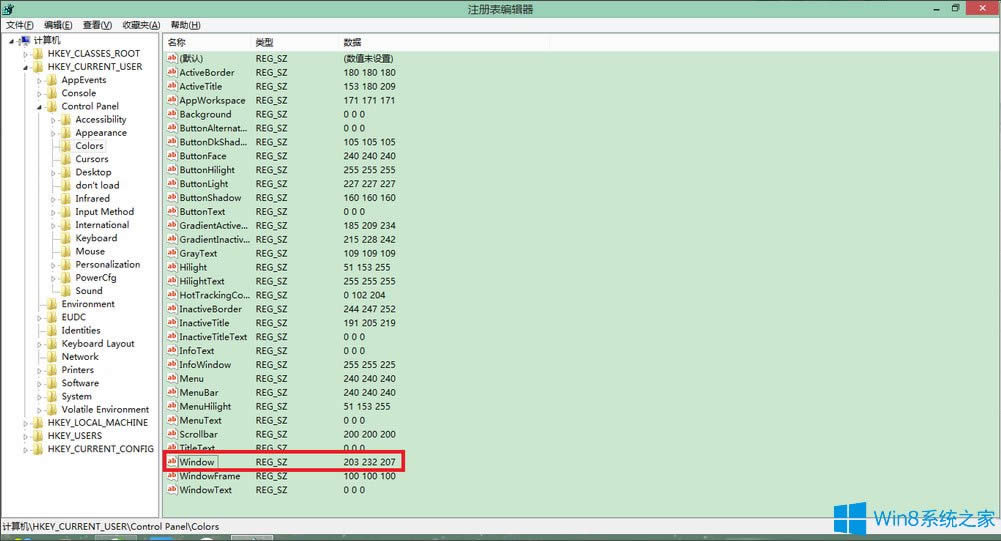Select the InactiveBorder value name

(x=210, y=309)
